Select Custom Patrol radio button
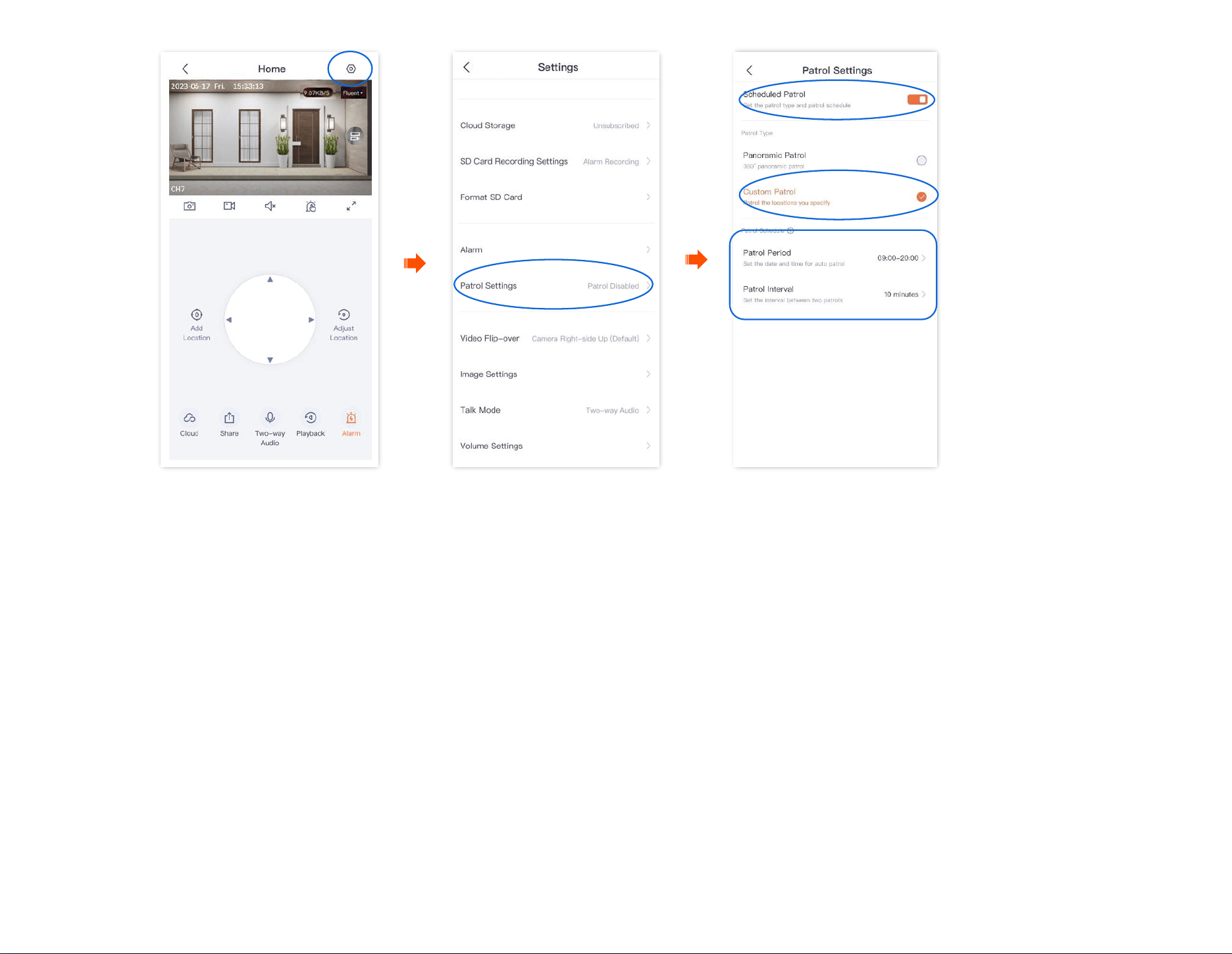The width and height of the screenshot is (1232, 954). (x=921, y=197)
